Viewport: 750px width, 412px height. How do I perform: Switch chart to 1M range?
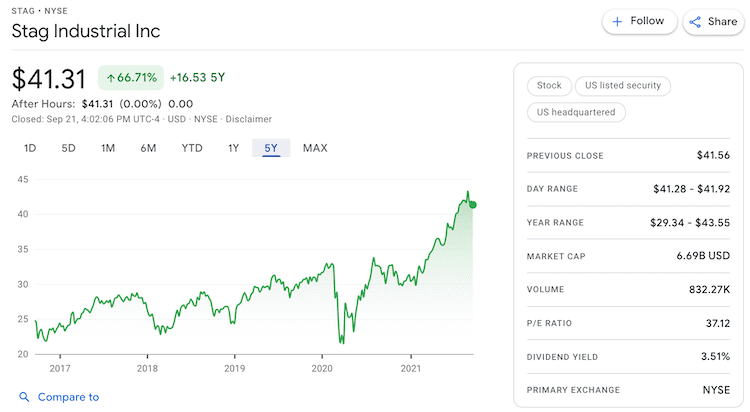click(x=108, y=148)
